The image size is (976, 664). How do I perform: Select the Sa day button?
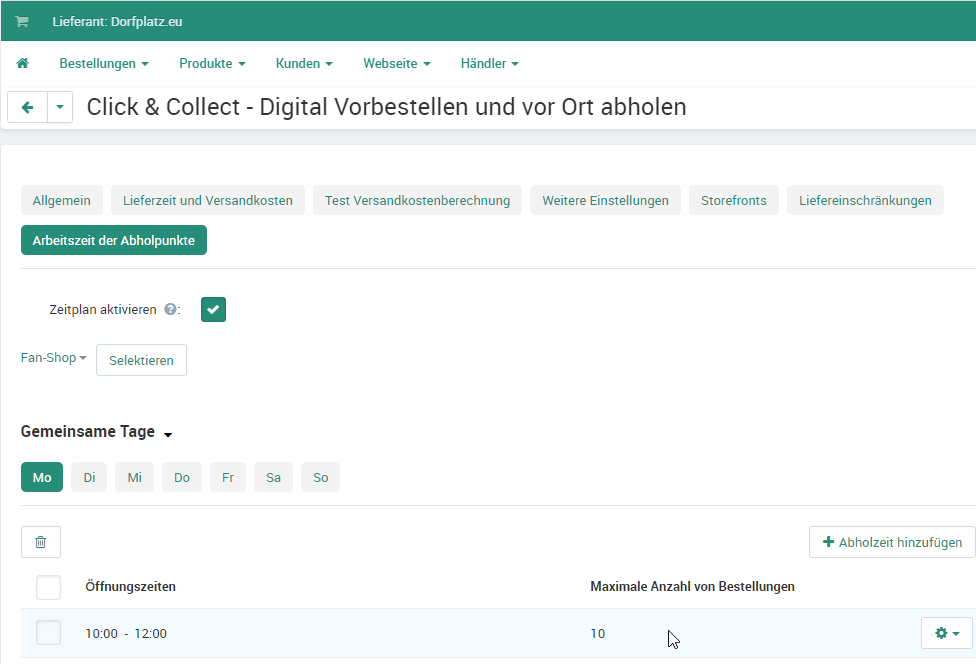pyautogui.click(x=273, y=477)
